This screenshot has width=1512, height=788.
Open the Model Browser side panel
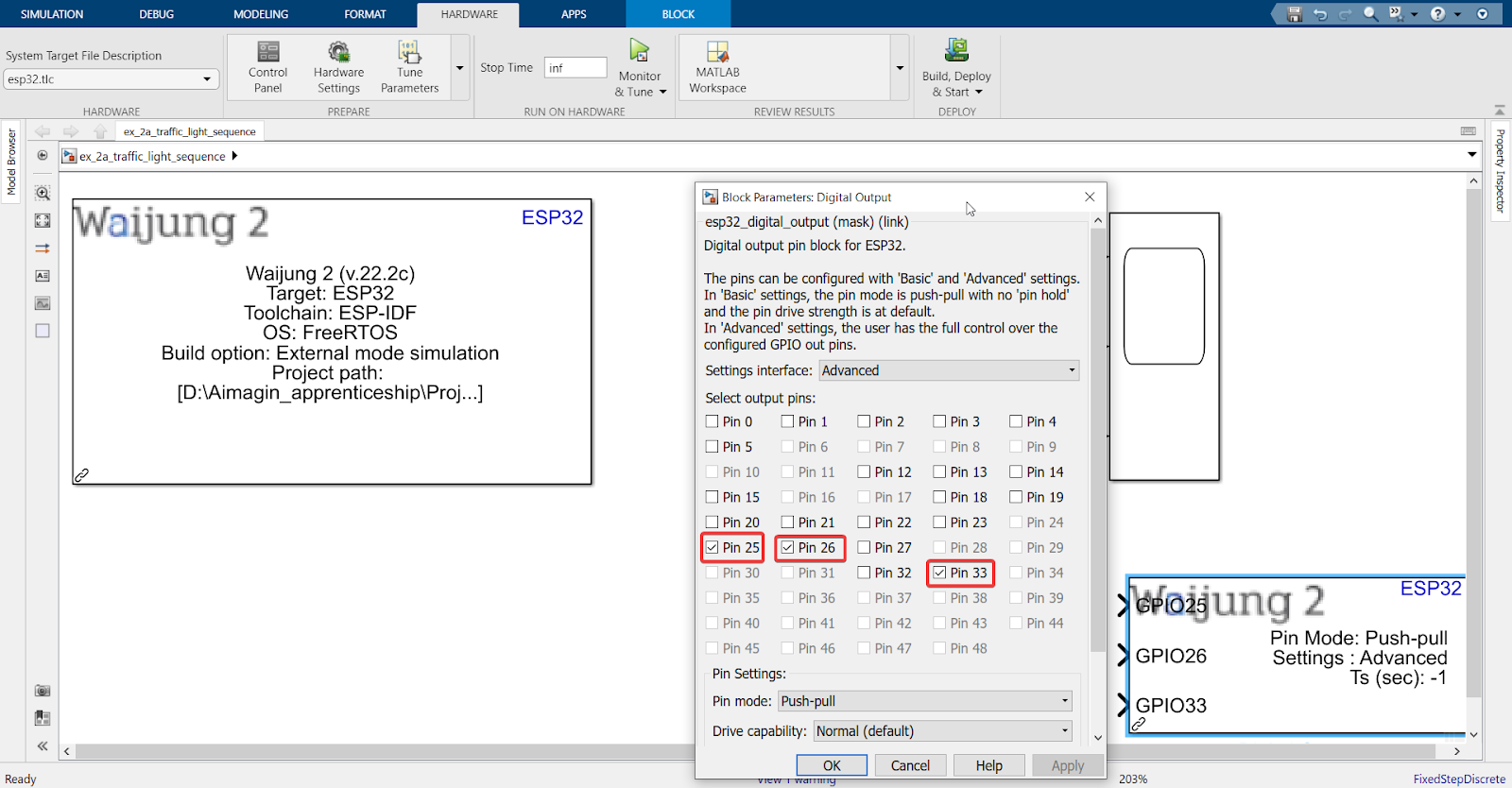11,163
